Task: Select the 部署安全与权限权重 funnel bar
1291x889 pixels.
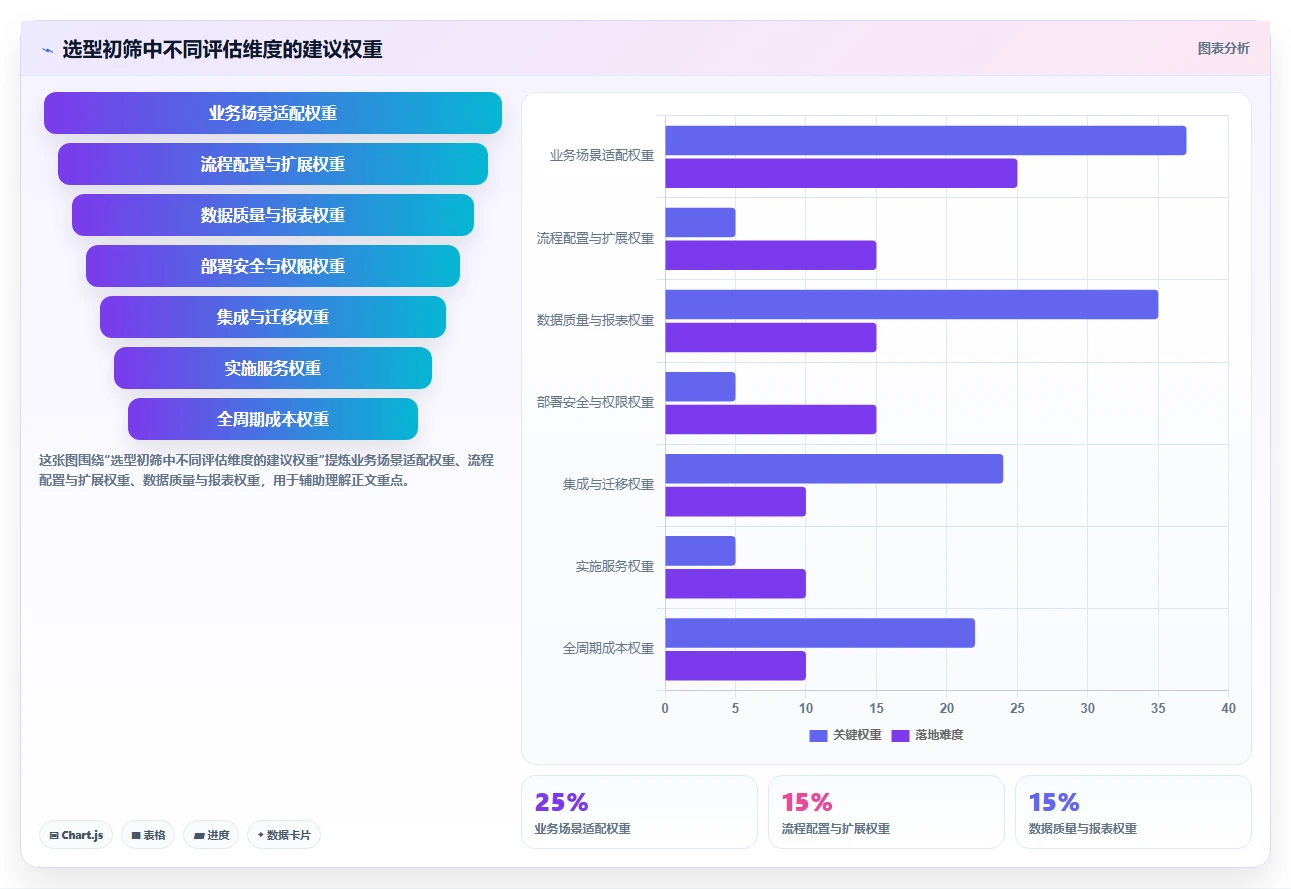Action: point(273,266)
